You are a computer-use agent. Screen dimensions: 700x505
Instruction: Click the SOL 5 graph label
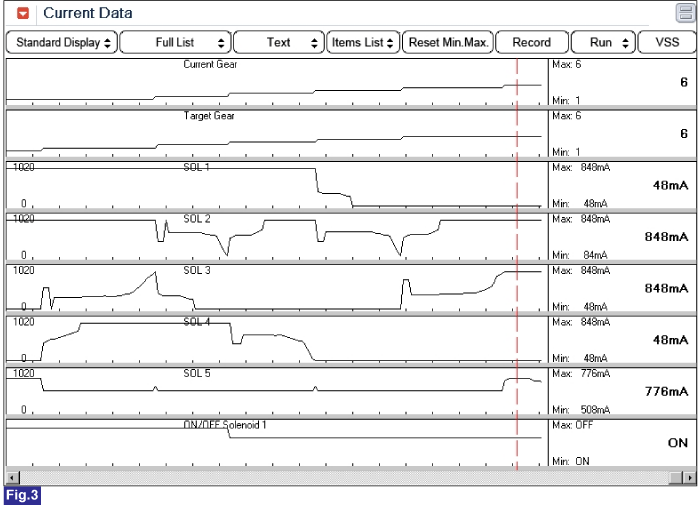point(196,373)
